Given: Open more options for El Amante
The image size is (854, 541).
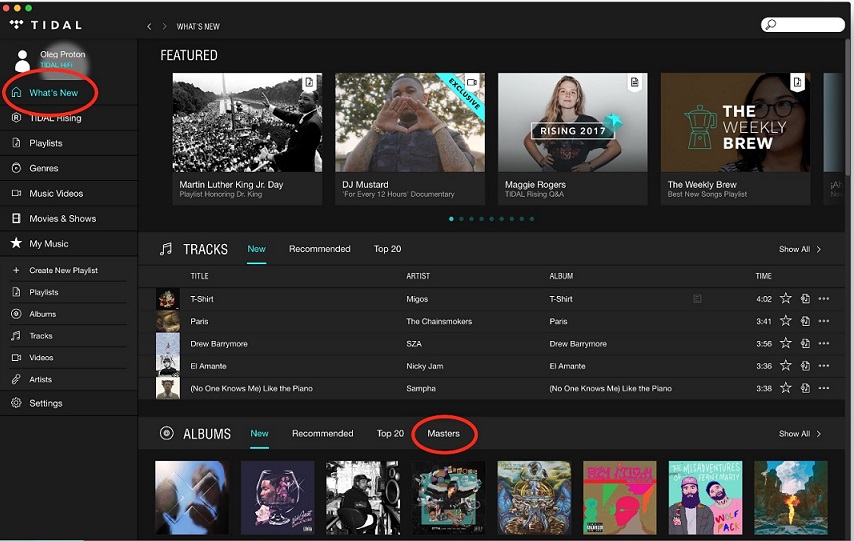Looking at the screenshot, I should (x=824, y=366).
